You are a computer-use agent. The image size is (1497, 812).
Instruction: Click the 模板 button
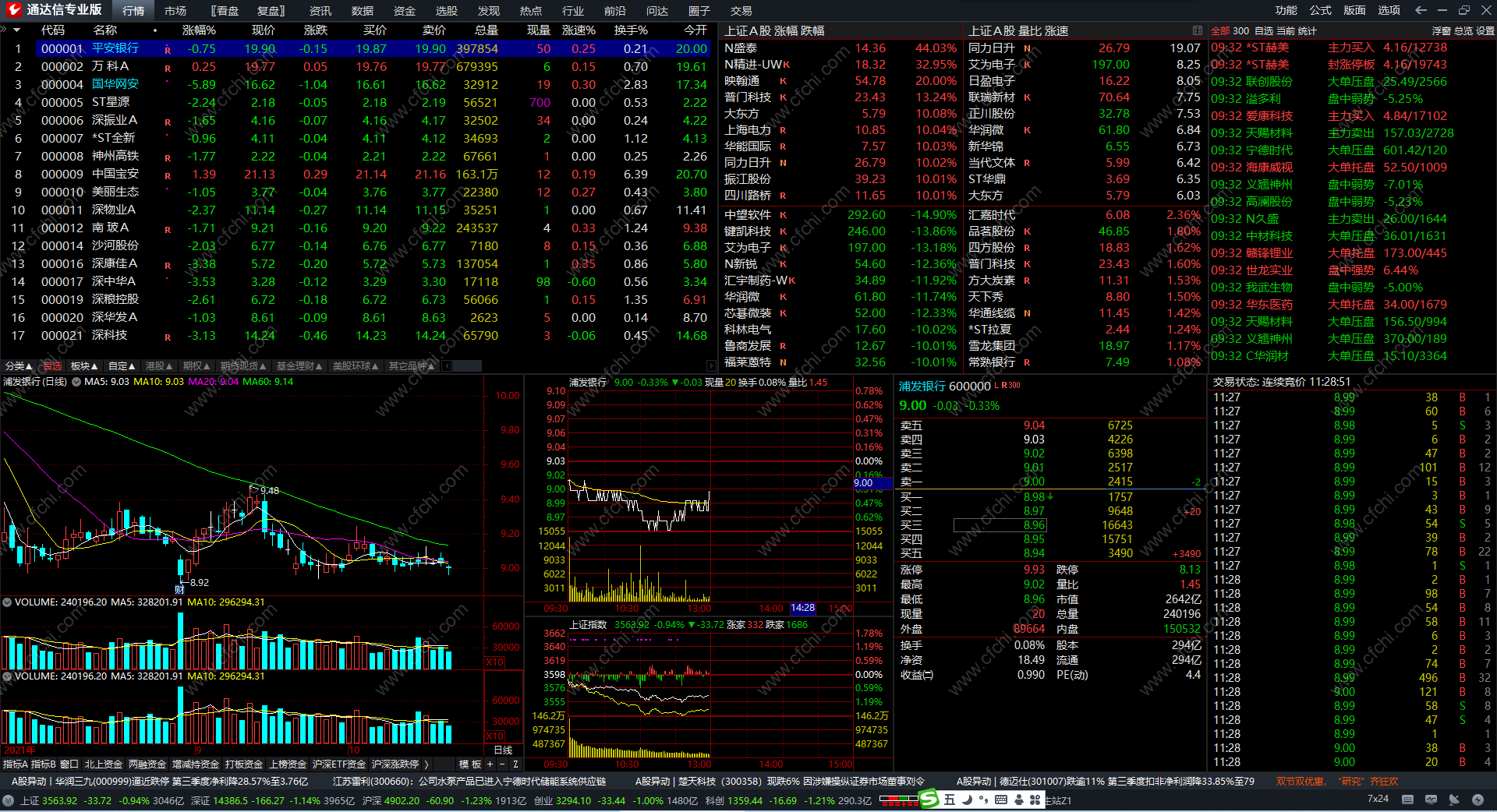tap(470, 764)
